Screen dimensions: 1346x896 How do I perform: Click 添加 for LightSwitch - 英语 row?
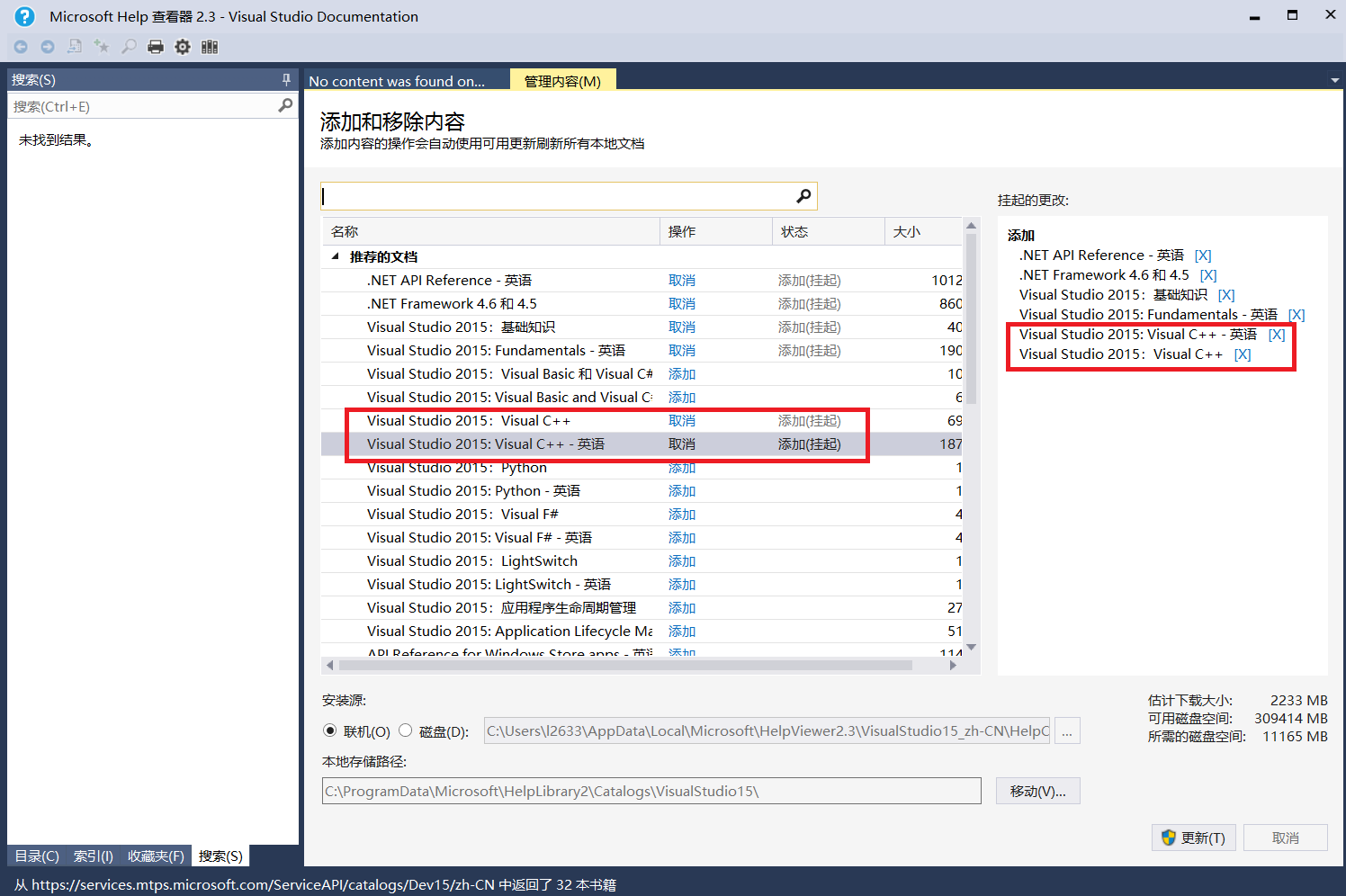682,585
